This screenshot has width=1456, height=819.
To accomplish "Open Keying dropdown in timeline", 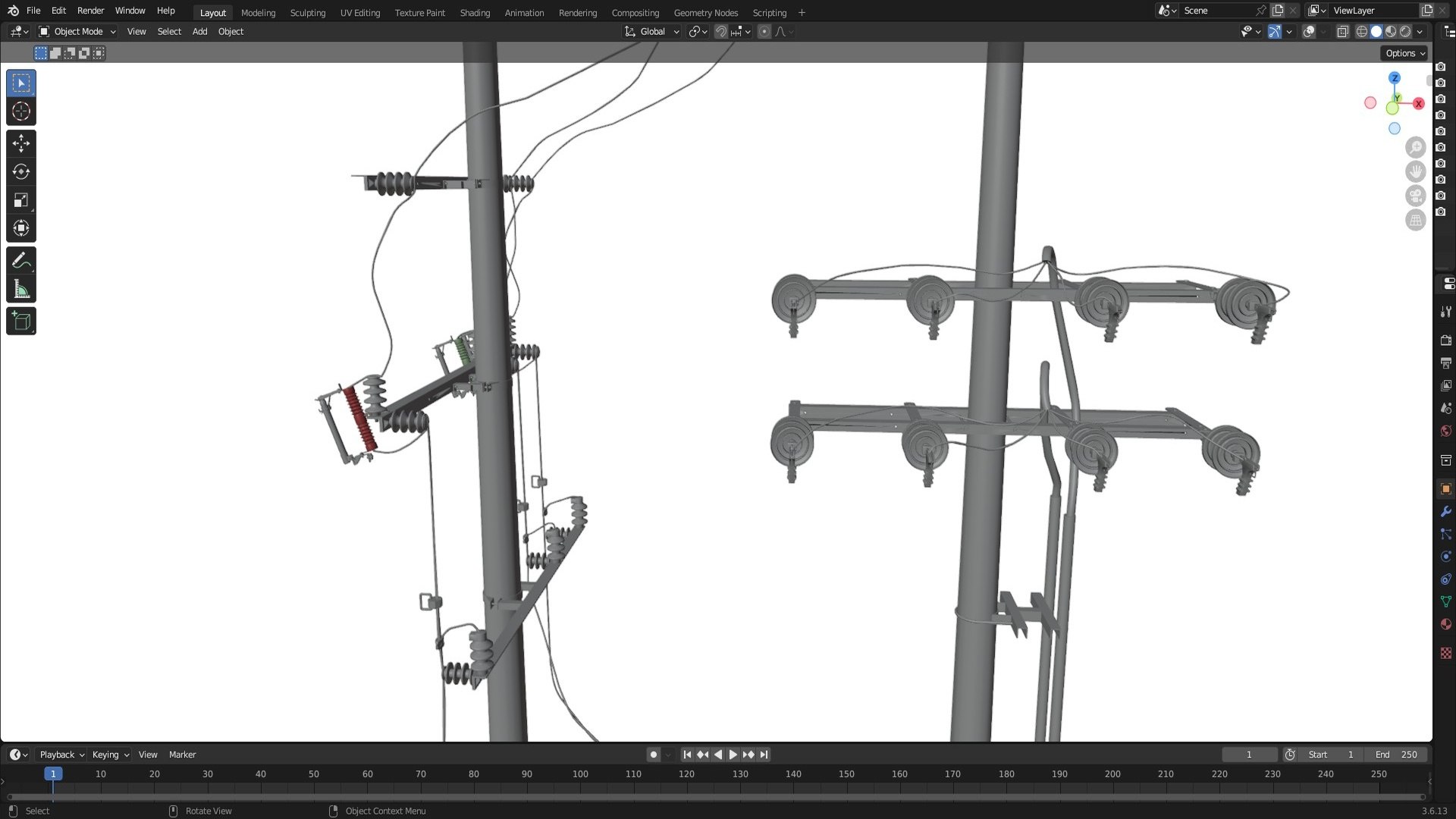I will click(111, 755).
